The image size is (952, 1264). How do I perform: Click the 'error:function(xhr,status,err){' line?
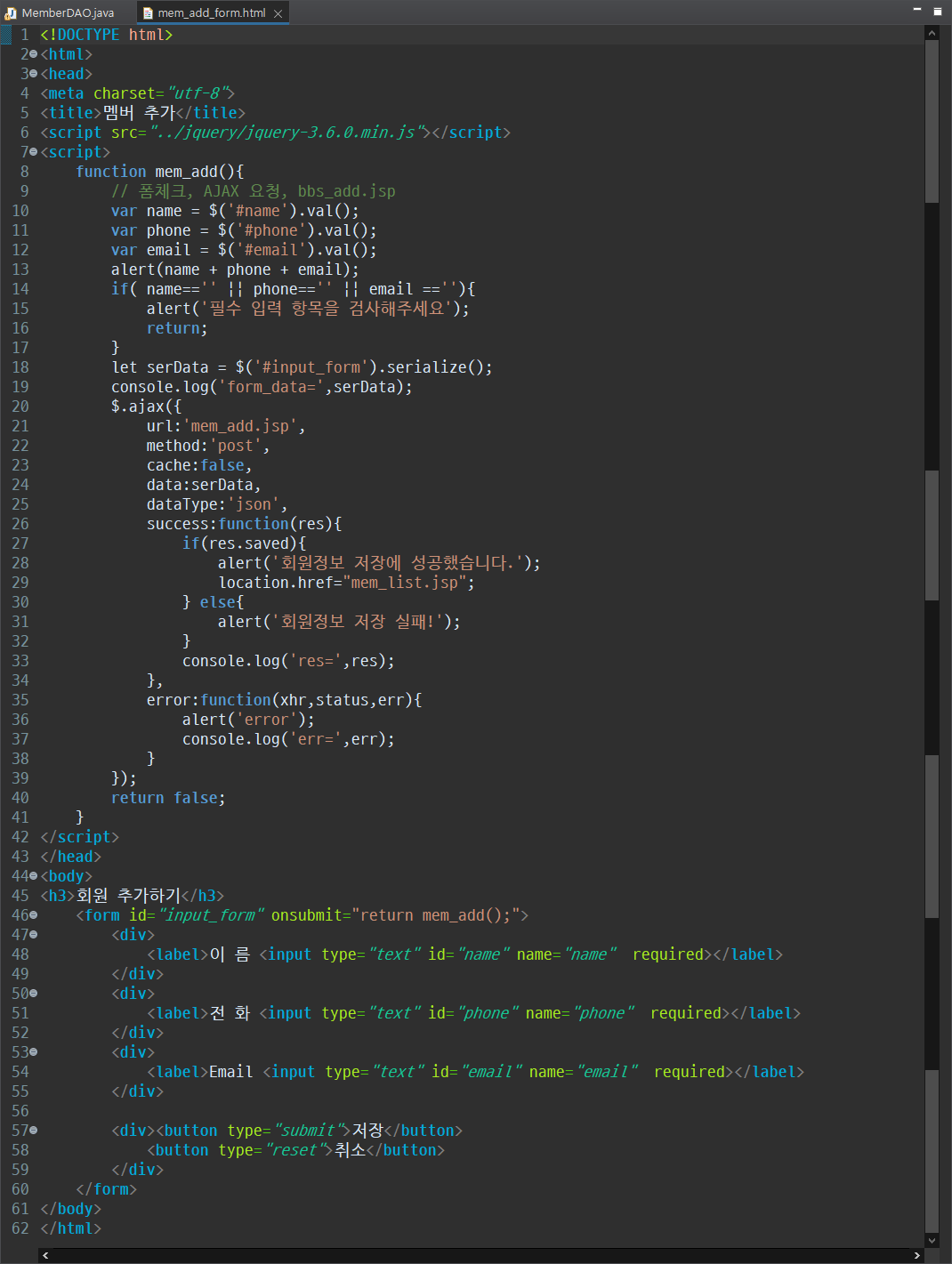[x=285, y=700]
